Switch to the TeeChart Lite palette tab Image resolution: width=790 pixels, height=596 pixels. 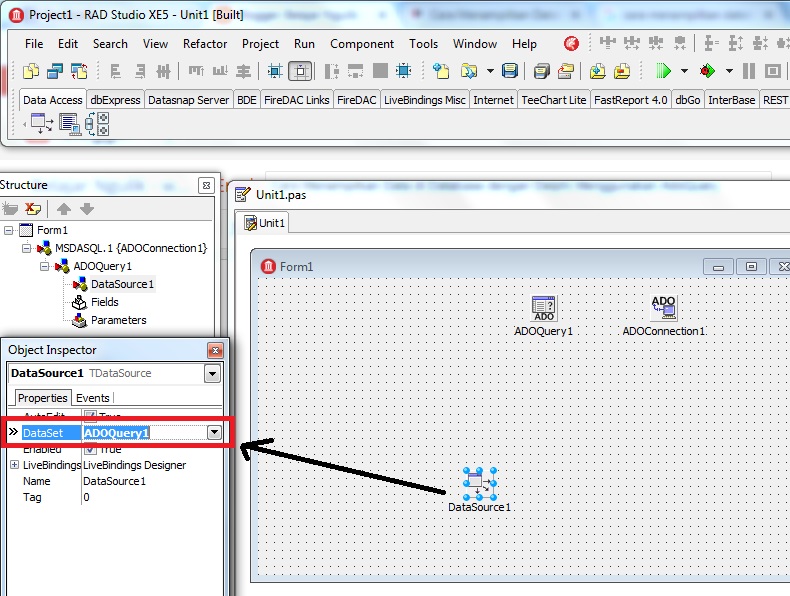tap(554, 100)
